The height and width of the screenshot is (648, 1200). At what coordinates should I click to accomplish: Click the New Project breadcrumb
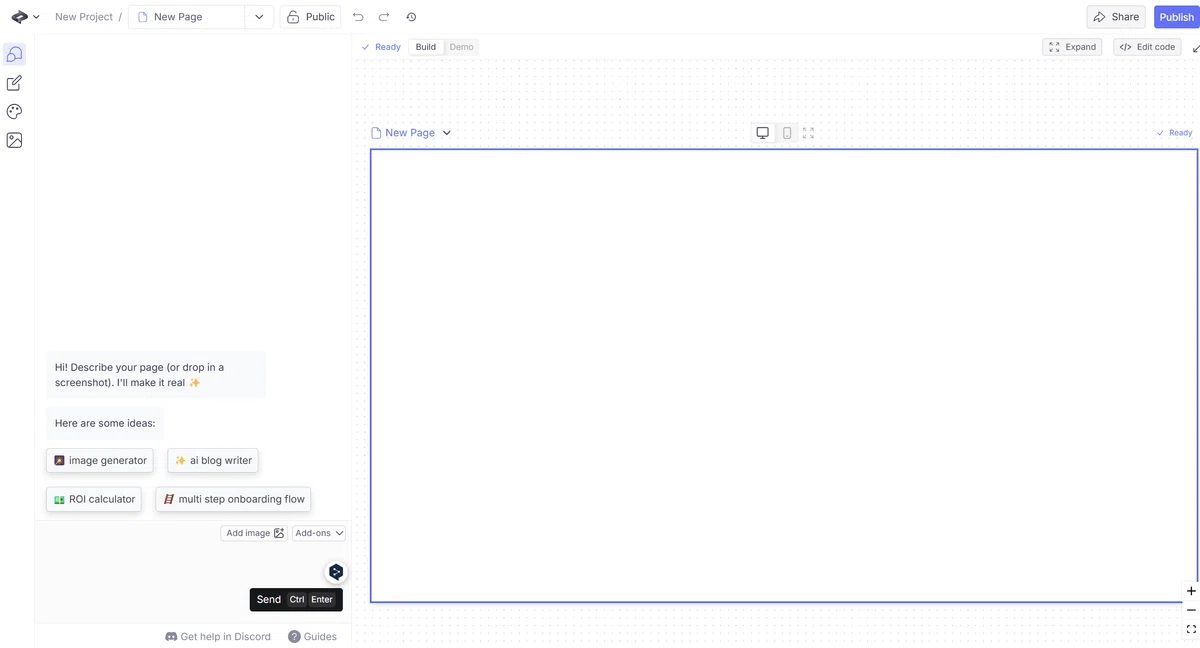(84, 17)
